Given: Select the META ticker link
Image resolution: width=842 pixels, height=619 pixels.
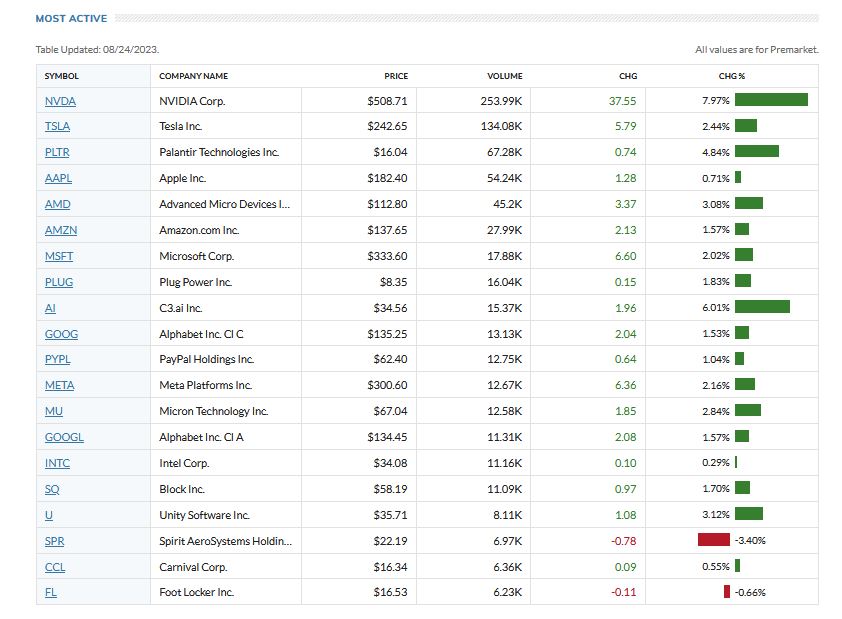Looking at the screenshot, I should [x=60, y=386].
